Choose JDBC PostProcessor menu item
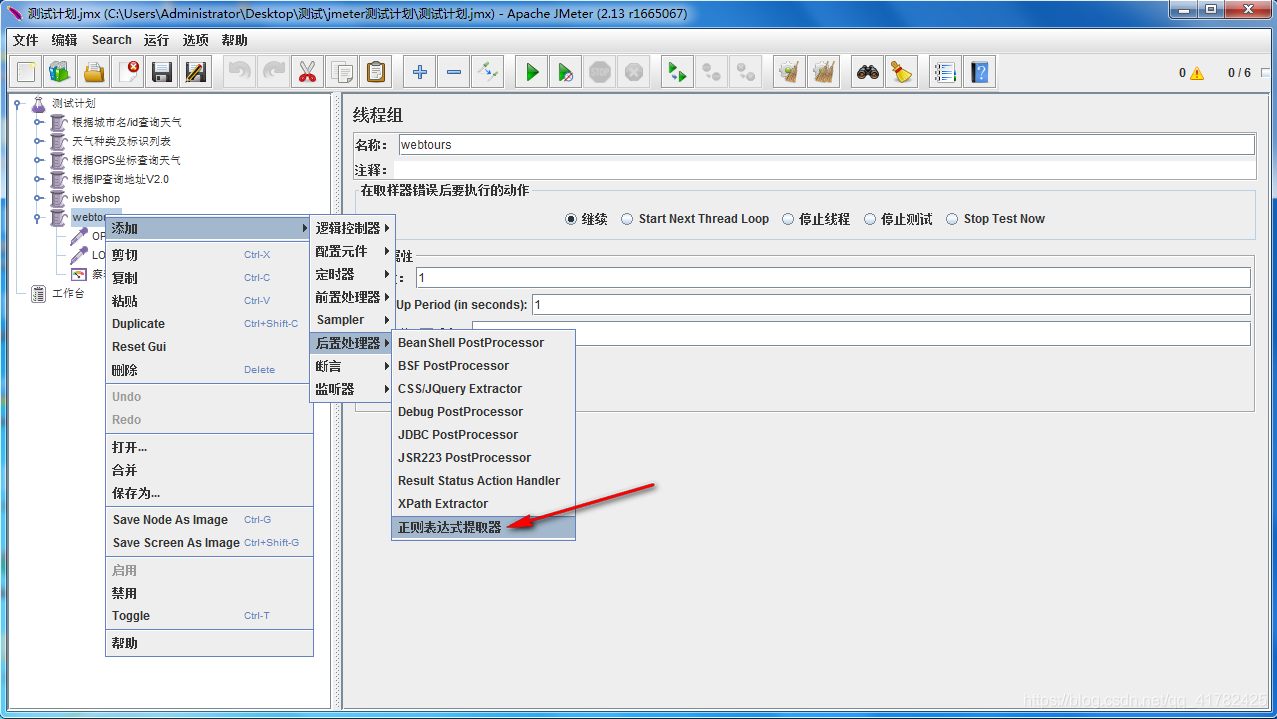 483,435
